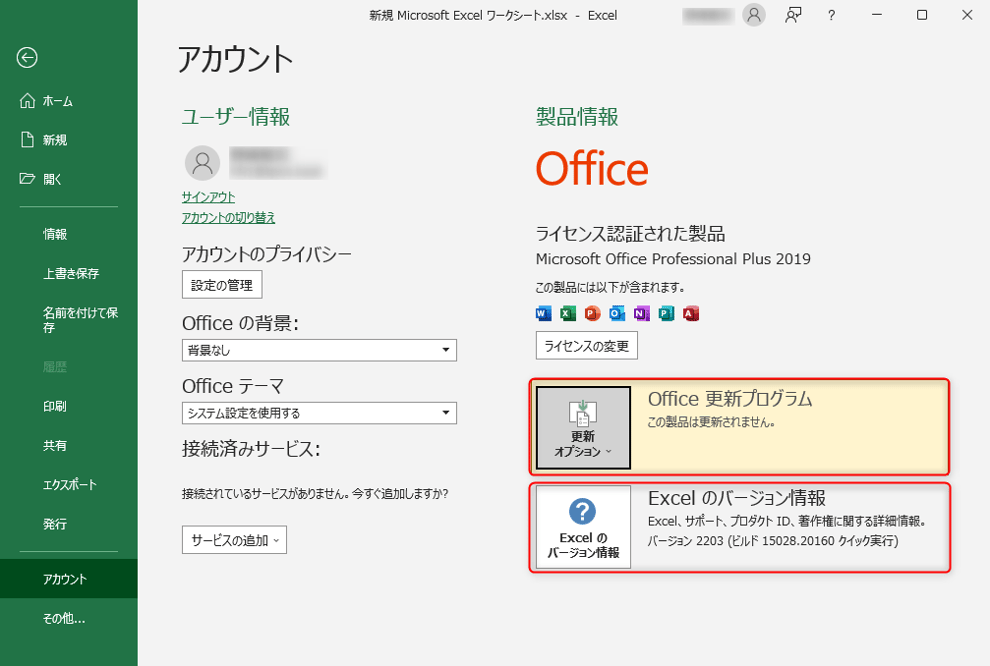Select 上書き保存 in the sidebar

[68, 273]
